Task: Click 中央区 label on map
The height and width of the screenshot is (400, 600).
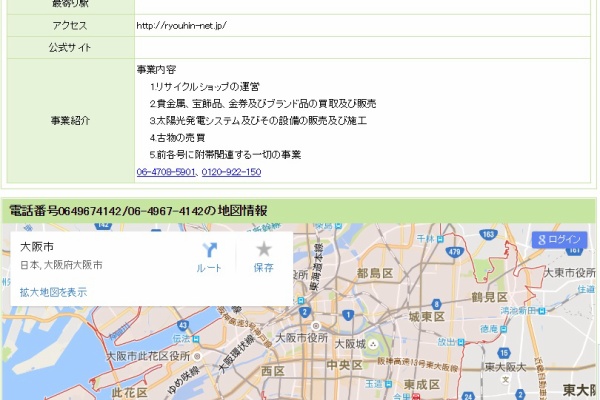Action: tap(344, 365)
